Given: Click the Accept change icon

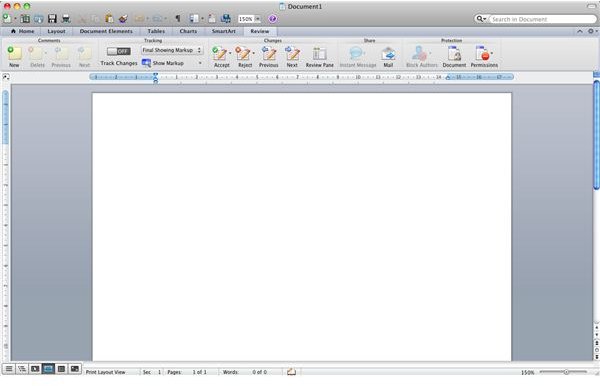Looking at the screenshot, I should coord(220,54).
